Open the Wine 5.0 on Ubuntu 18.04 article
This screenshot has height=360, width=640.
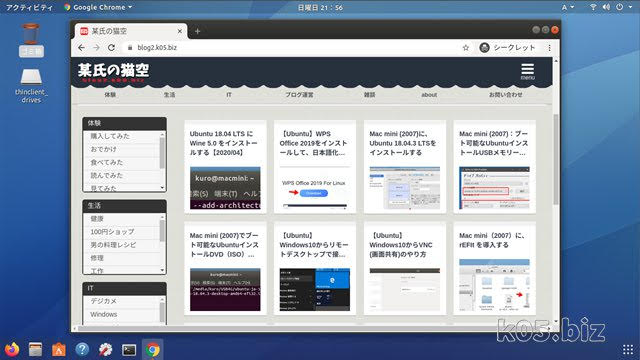(225, 167)
